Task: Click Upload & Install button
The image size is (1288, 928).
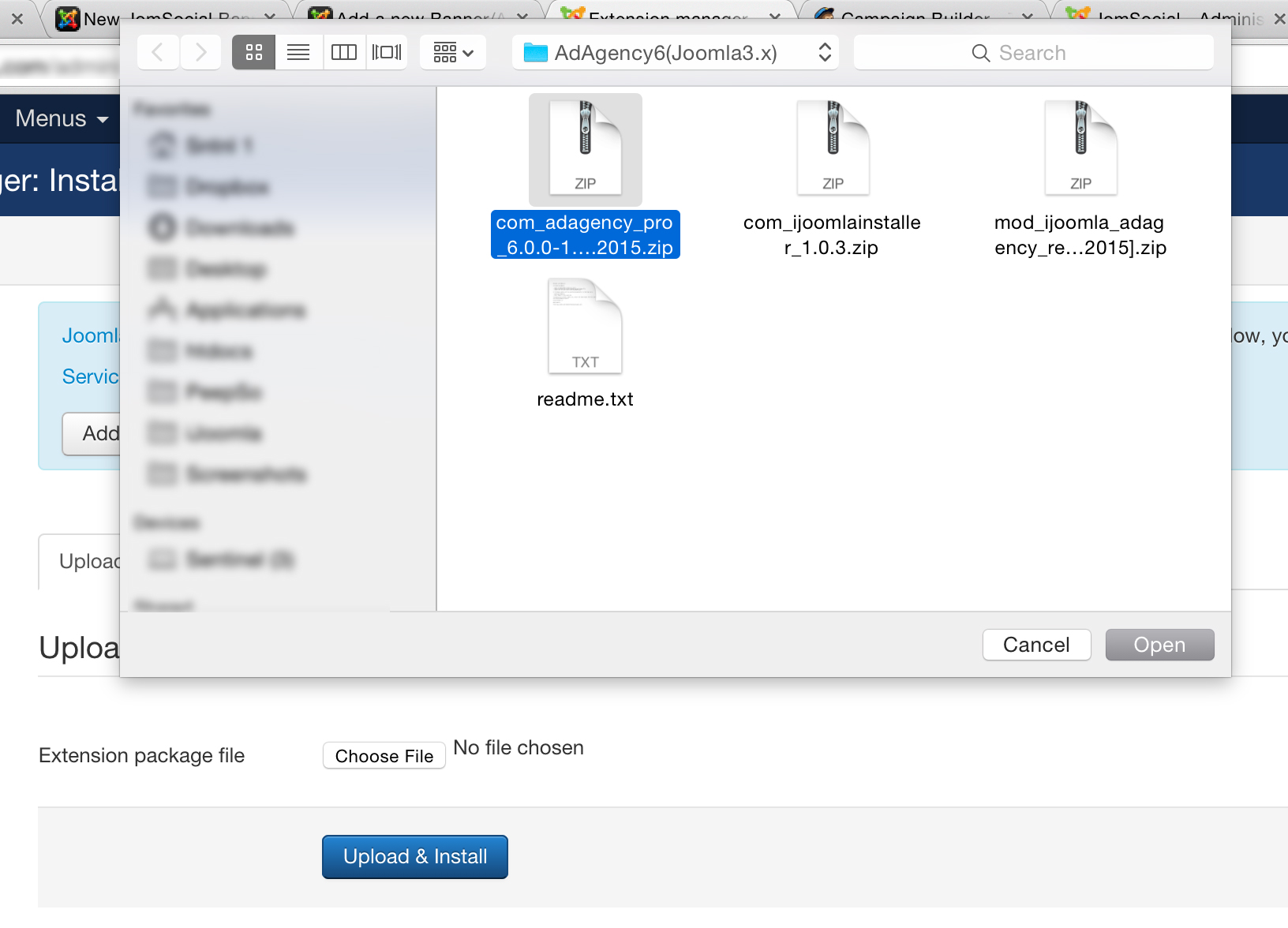Action: tap(415, 857)
